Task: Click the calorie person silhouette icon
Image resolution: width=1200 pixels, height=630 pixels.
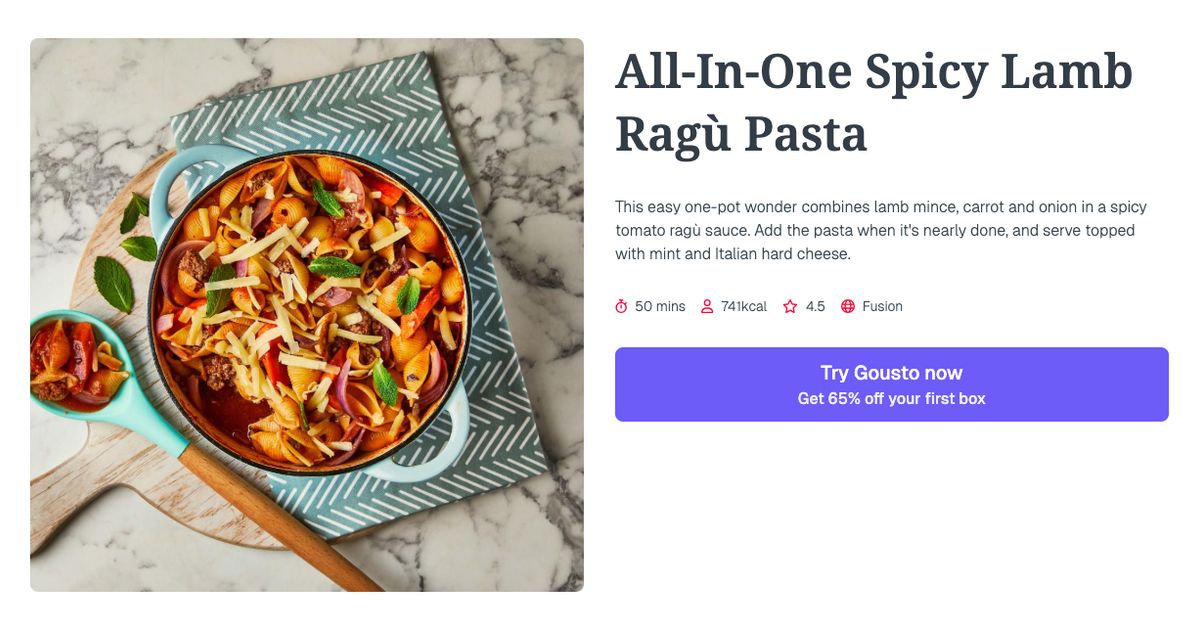Action: pyautogui.click(x=707, y=306)
